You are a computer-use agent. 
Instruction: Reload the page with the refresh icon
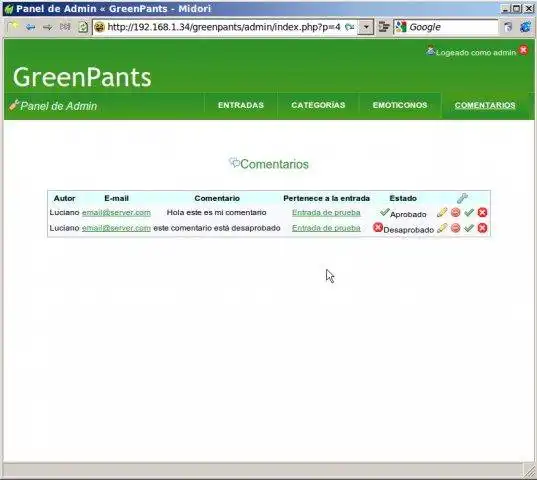point(83,27)
